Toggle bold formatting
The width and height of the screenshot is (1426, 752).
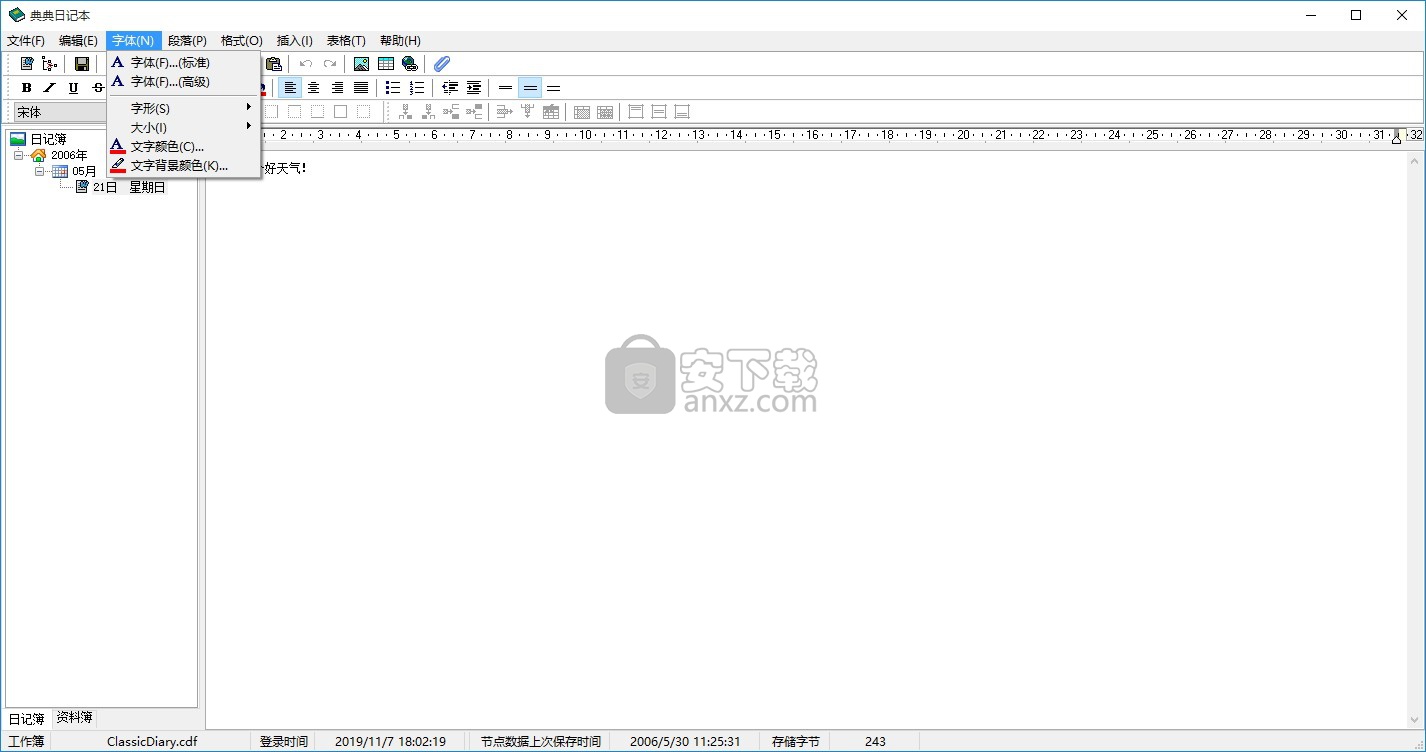tap(26, 88)
